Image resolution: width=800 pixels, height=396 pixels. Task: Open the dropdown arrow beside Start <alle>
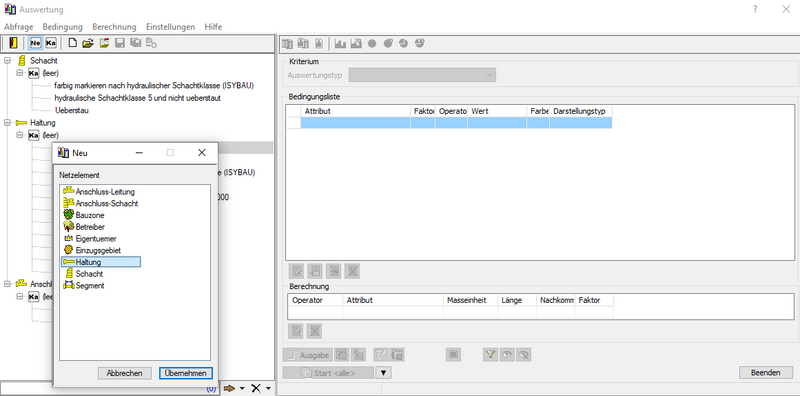(384, 373)
